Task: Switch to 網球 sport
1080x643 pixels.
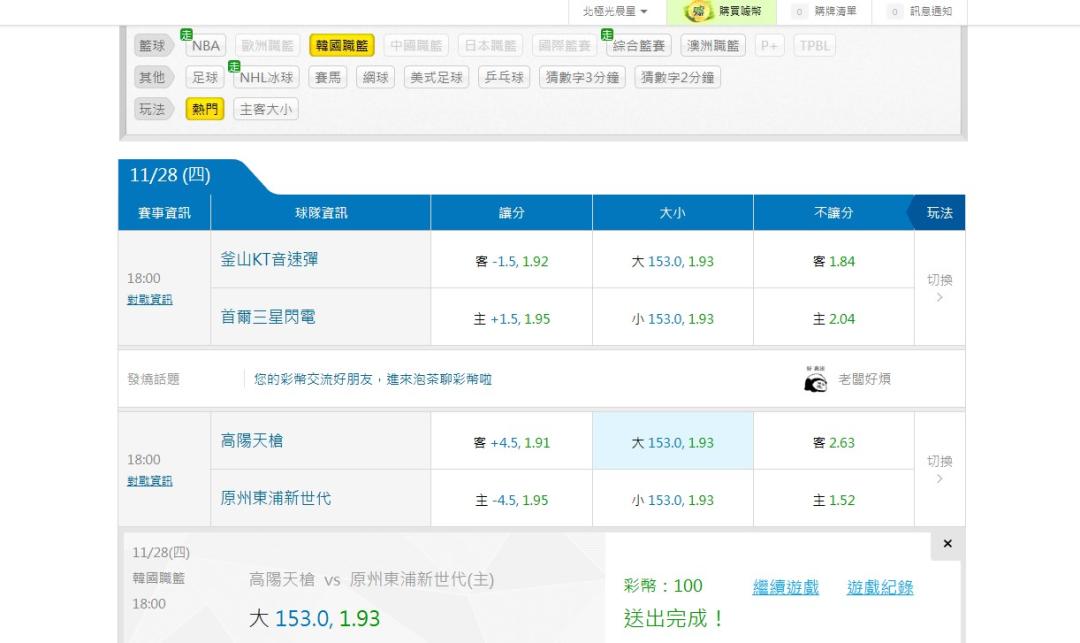Action: [x=375, y=77]
